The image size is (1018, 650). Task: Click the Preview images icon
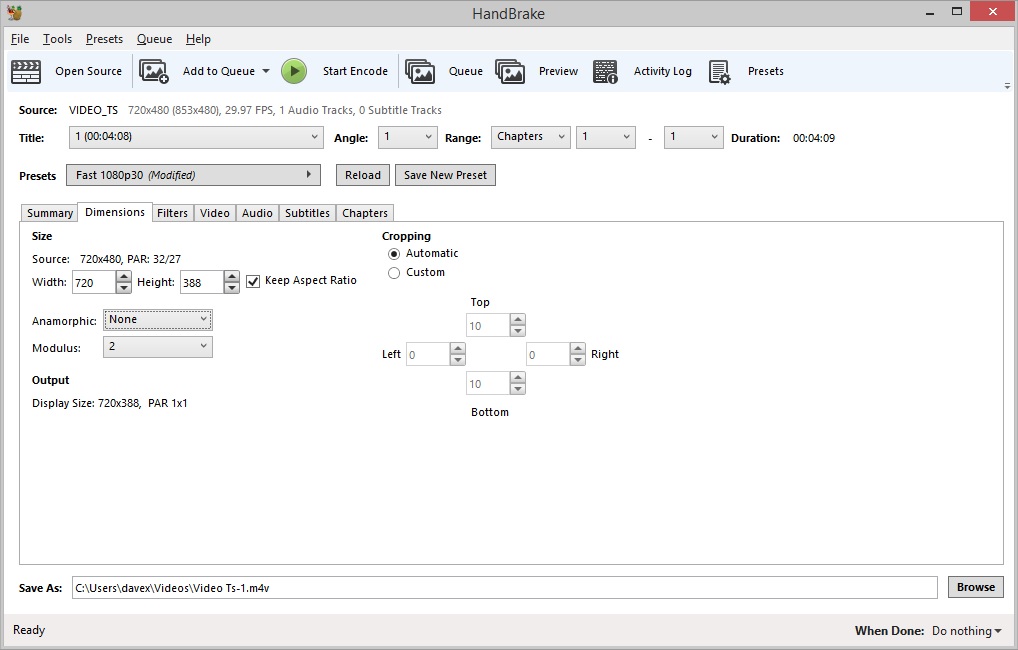(510, 71)
